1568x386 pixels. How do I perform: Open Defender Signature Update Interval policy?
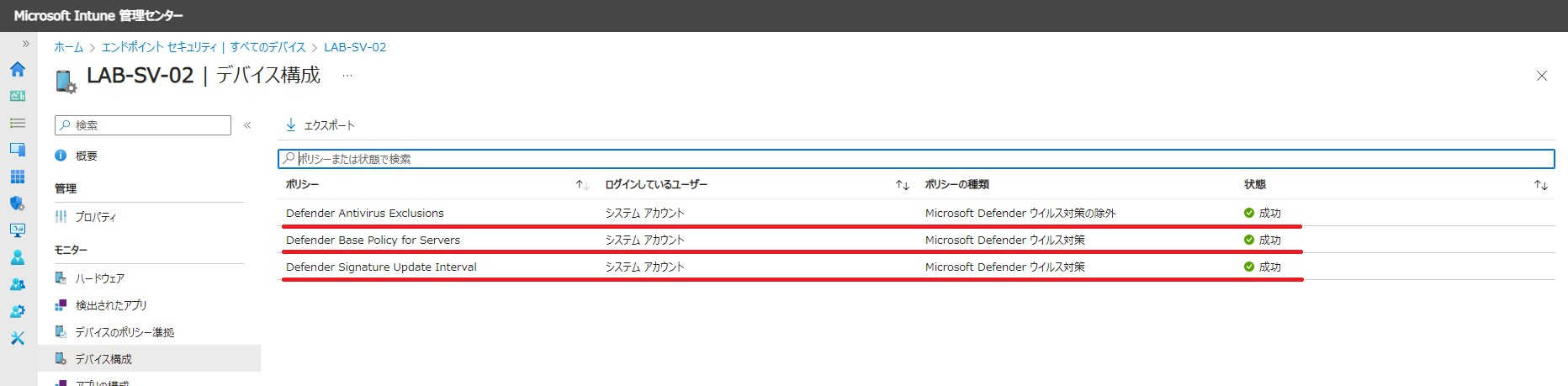tap(381, 267)
